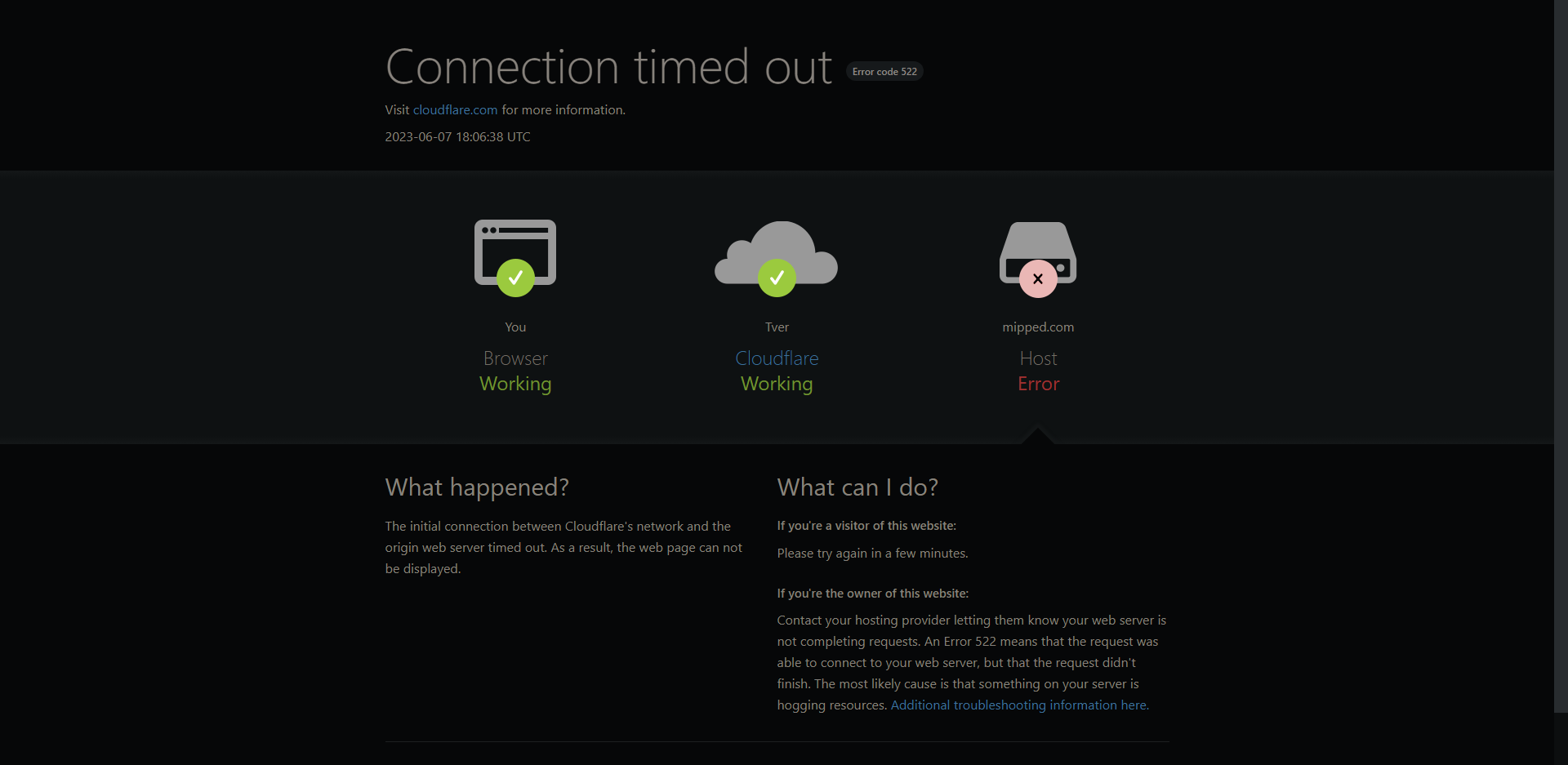
Task: Click the Connection timed out heading
Action: (x=608, y=67)
